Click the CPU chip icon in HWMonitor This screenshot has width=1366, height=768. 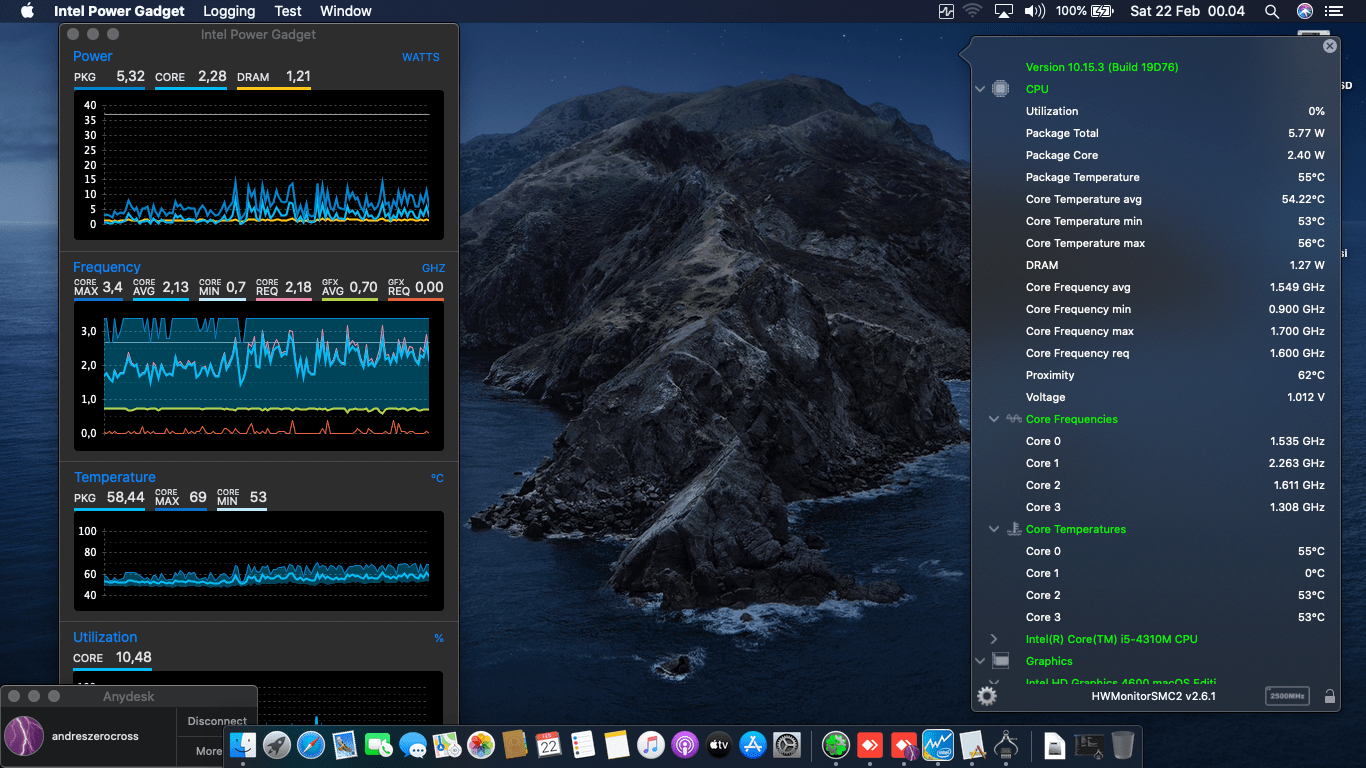1000,89
